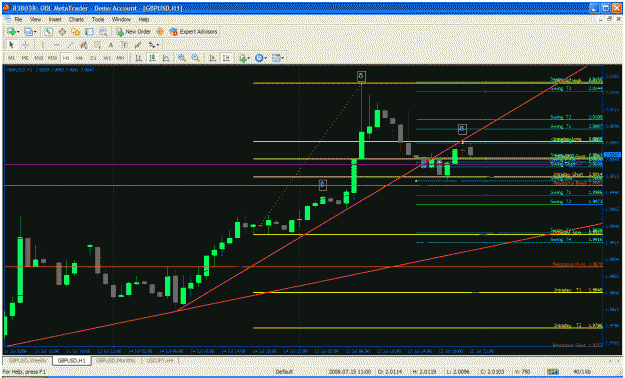Select the Draw Text Label 'T' tool
The image size is (625, 378).
click(124, 45)
